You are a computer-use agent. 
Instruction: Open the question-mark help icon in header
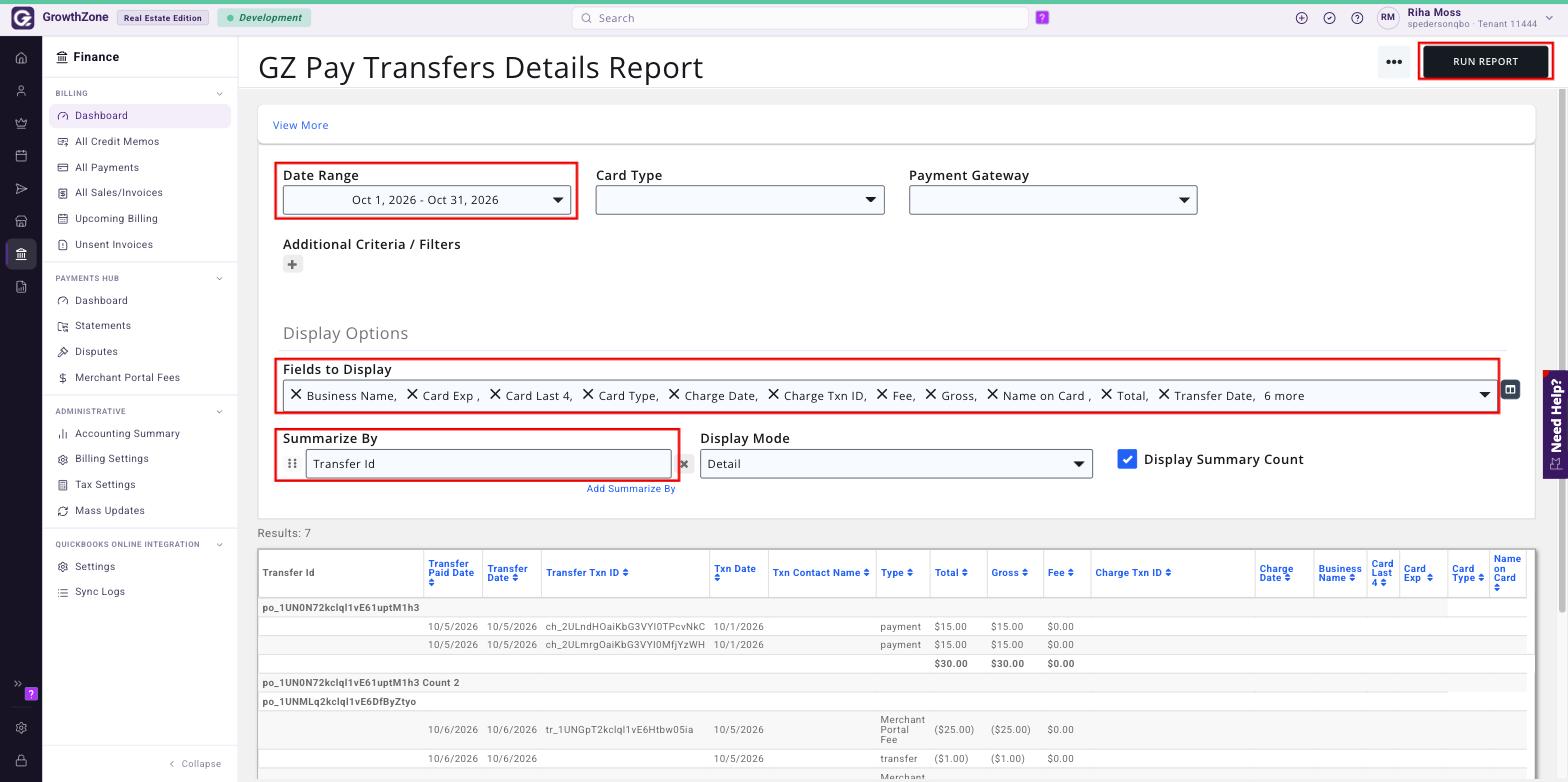tap(1357, 18)
